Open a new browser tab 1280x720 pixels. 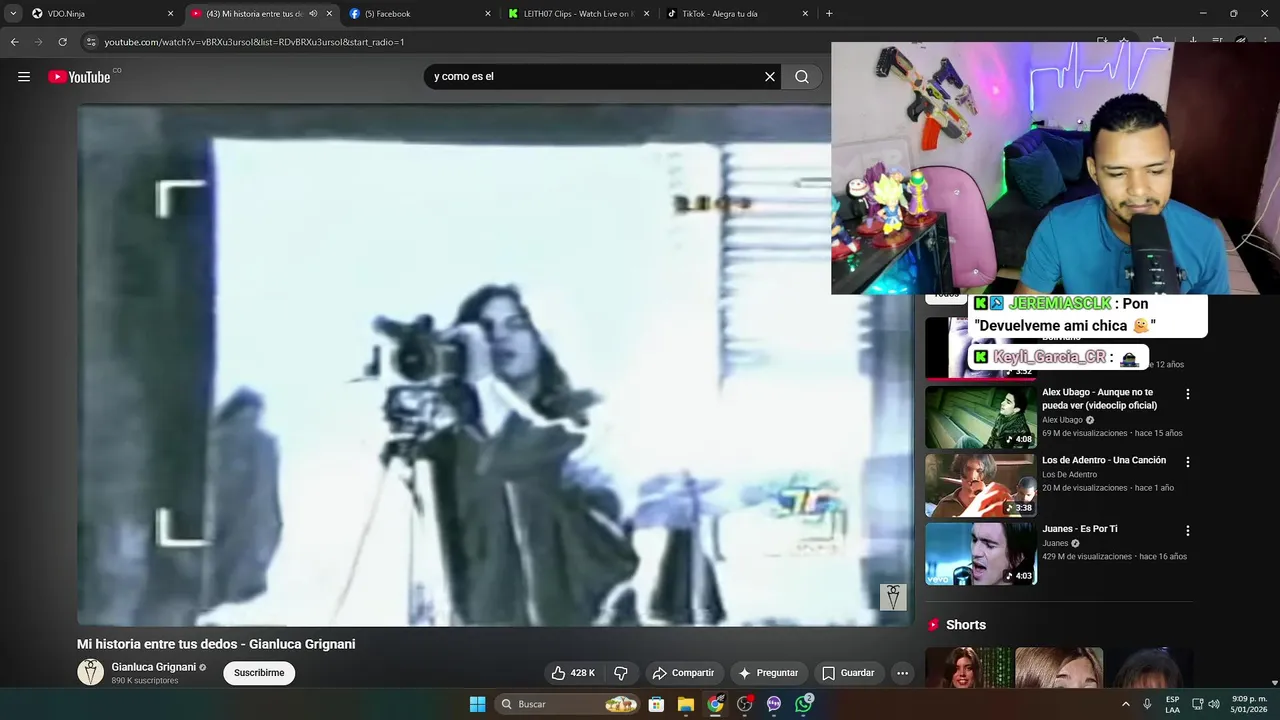(829, 14)
